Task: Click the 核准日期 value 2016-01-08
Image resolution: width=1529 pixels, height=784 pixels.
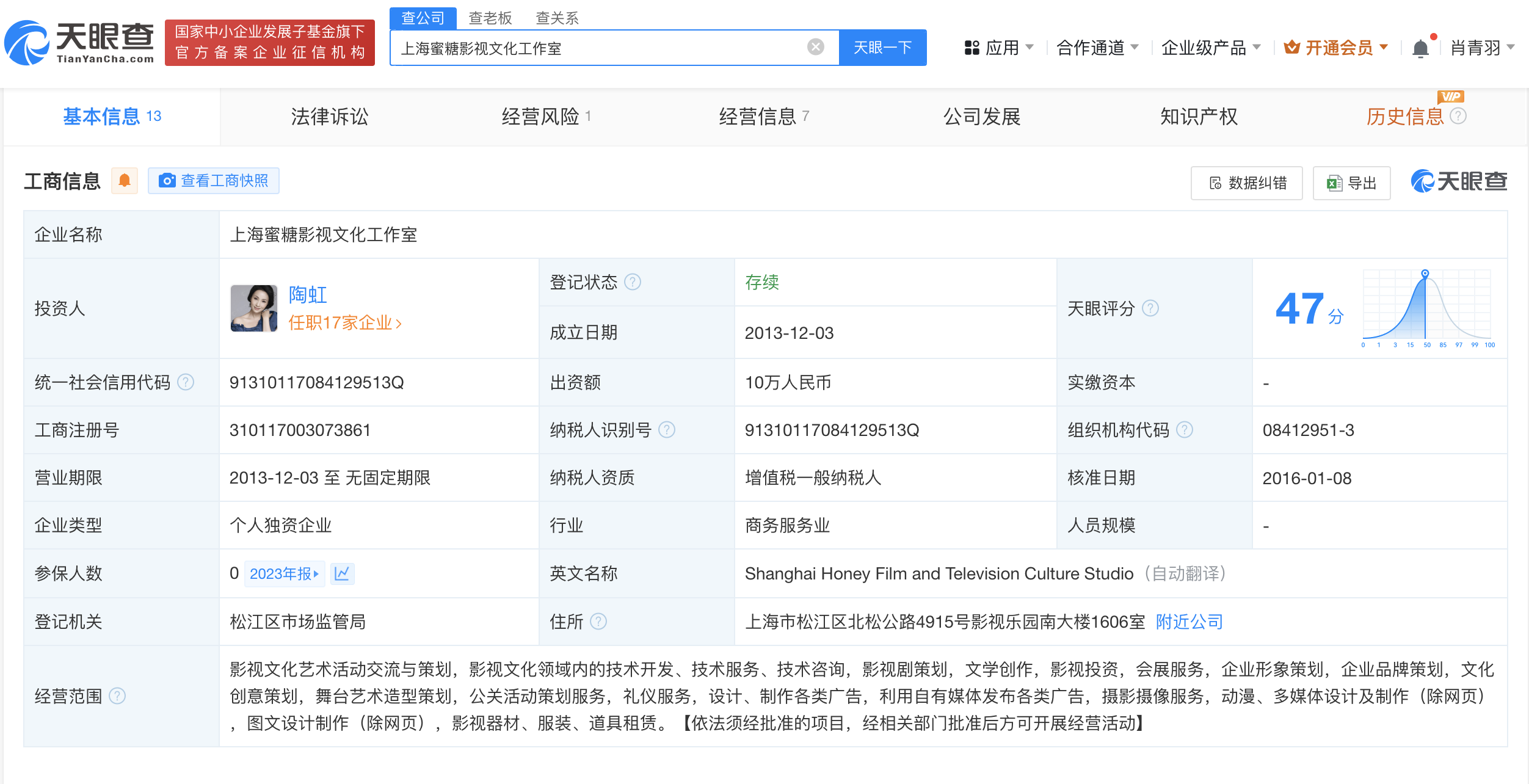Action: click(1307, 478)
